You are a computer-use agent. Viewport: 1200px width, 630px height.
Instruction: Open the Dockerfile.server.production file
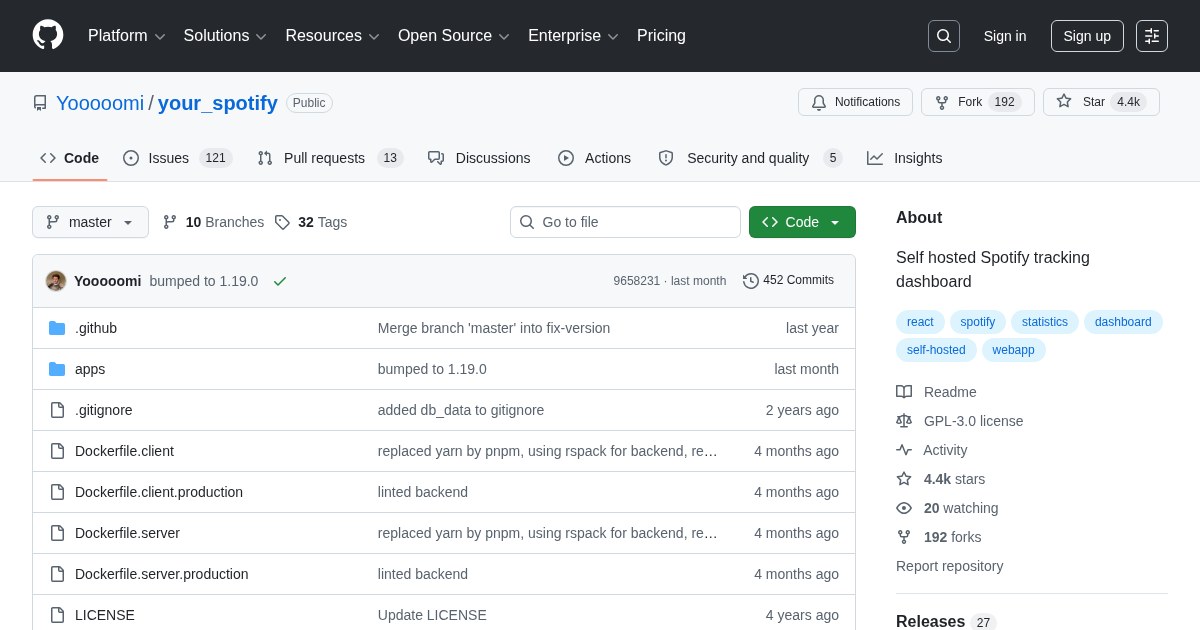pos(162,574)
